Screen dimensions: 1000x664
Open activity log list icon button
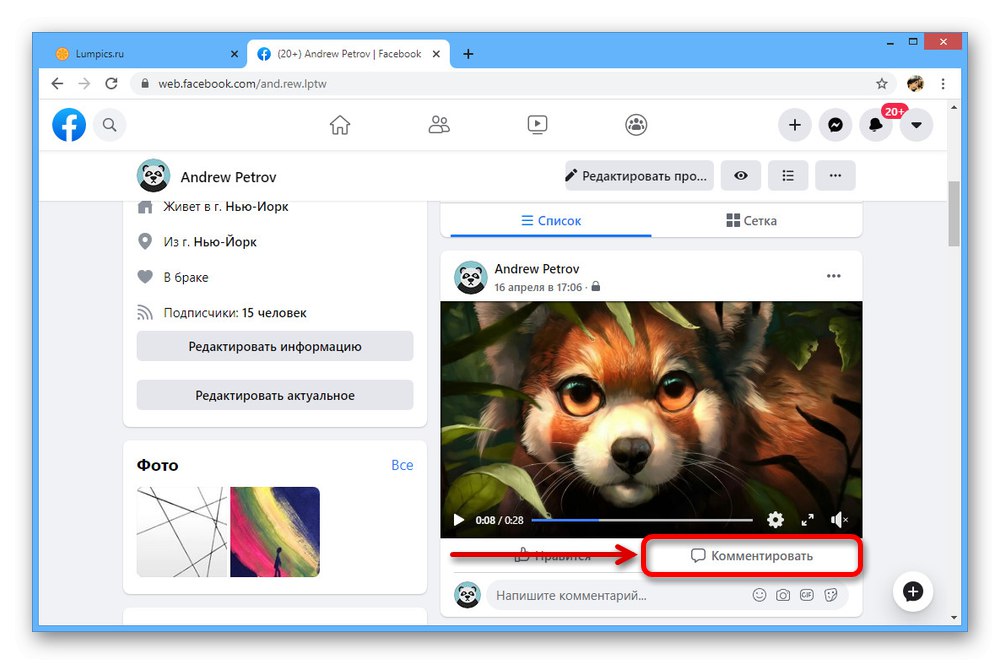[x=788, y=175]
